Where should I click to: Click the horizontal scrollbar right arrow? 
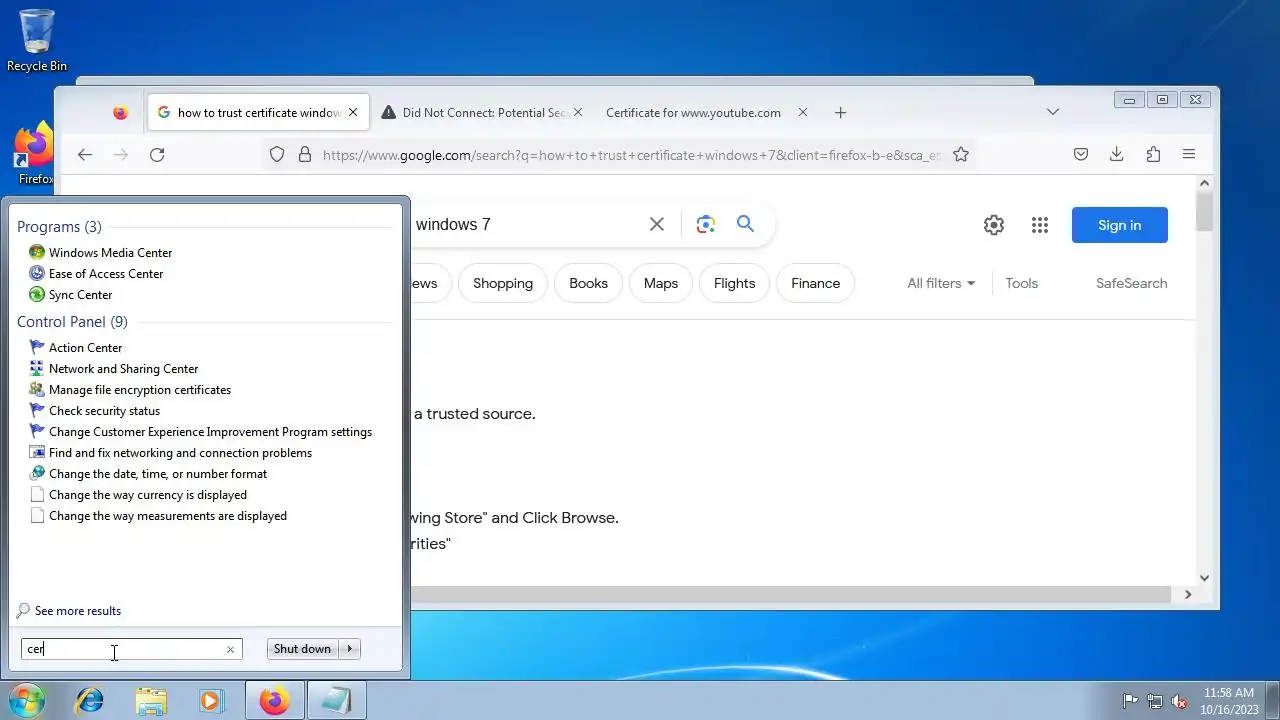tap(1187, 594)
